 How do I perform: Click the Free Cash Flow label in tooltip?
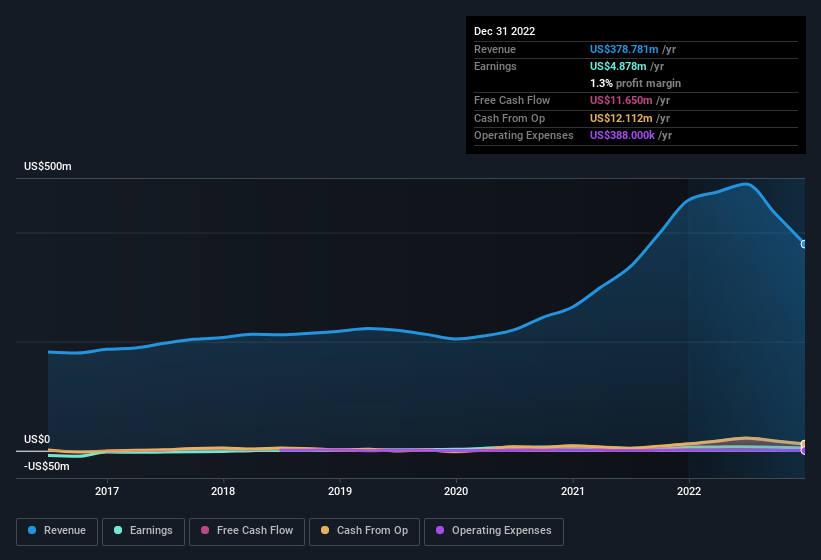512,100
